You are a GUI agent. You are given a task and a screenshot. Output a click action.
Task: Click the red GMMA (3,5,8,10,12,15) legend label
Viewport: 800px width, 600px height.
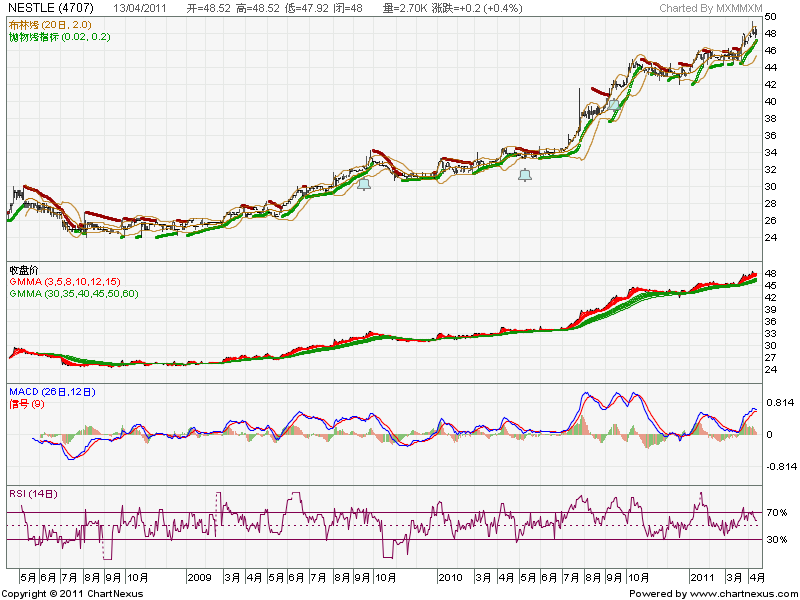[65, 282]
